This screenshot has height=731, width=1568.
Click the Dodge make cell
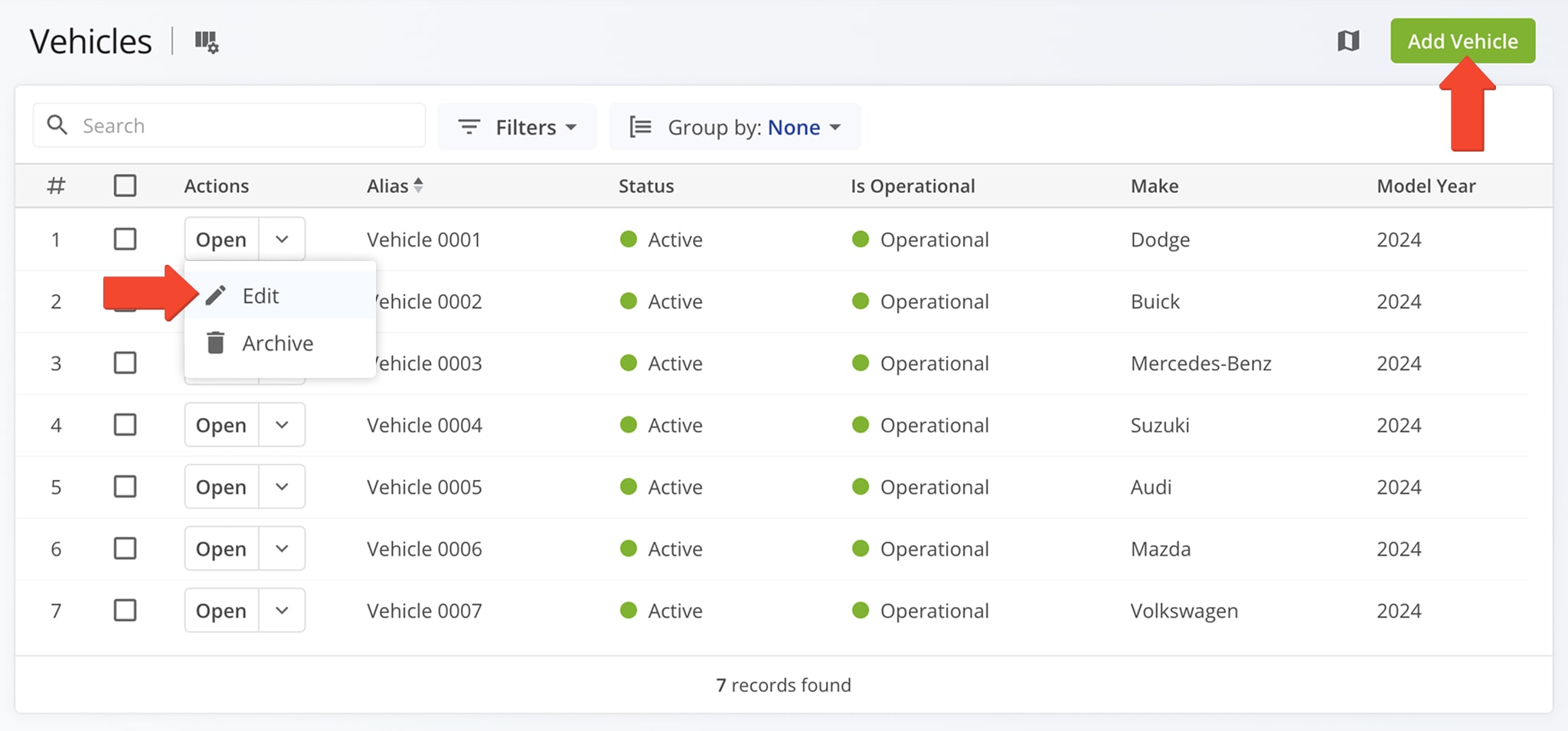click(1160, 240)
